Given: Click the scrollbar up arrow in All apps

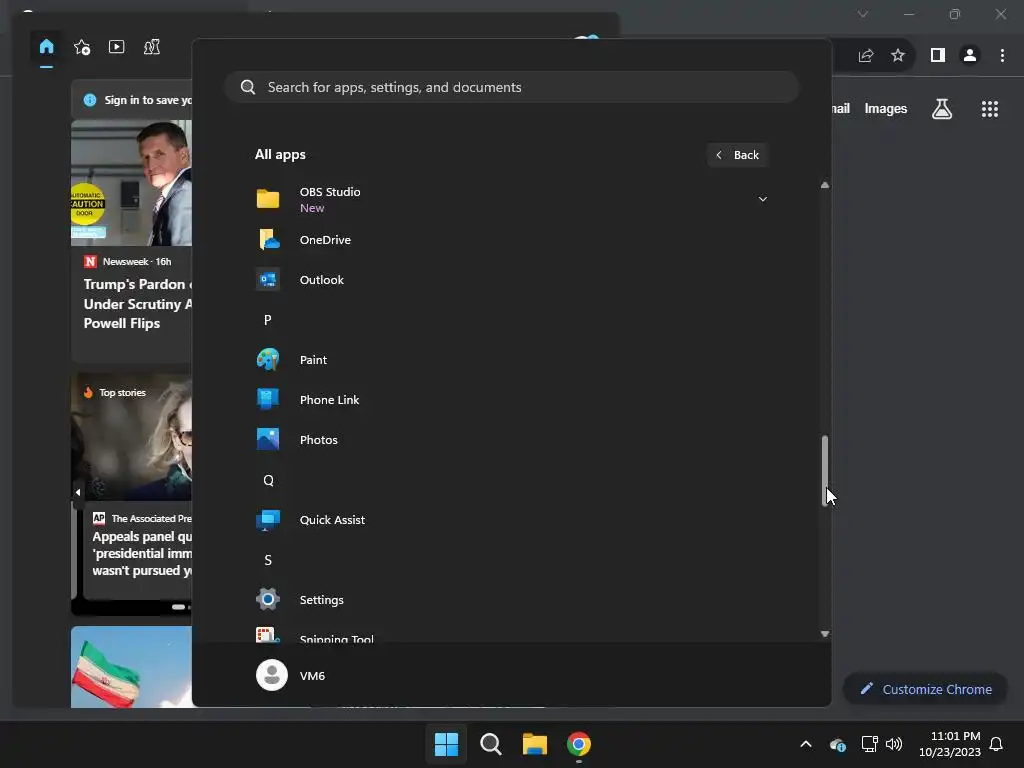Looking at the screenshot, I should (825, 185).
